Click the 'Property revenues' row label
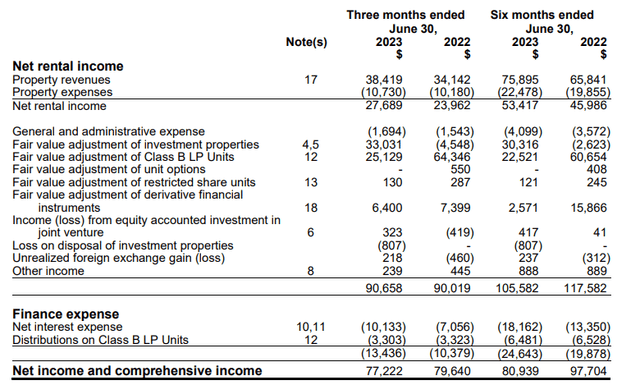Screen dimensions: 640x385 pyautogui.click(x=61, y=80)
